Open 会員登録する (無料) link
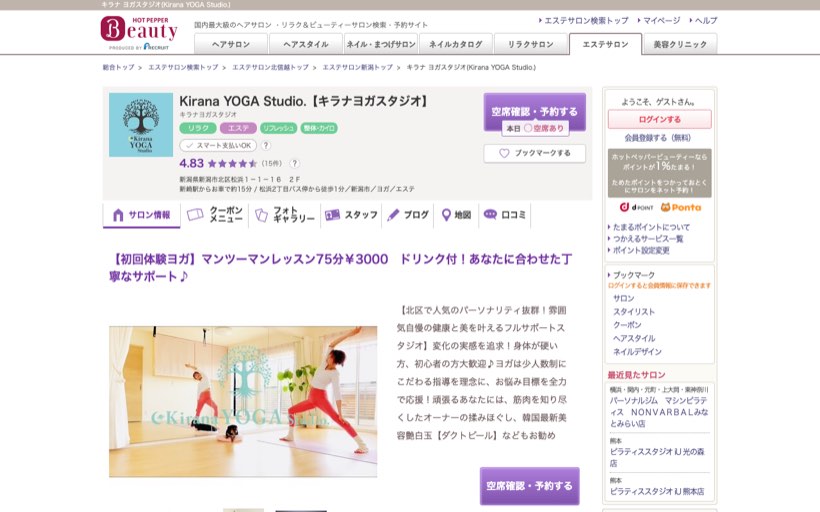The width and height of the screenshot is (820, 512). pos(658,138)
